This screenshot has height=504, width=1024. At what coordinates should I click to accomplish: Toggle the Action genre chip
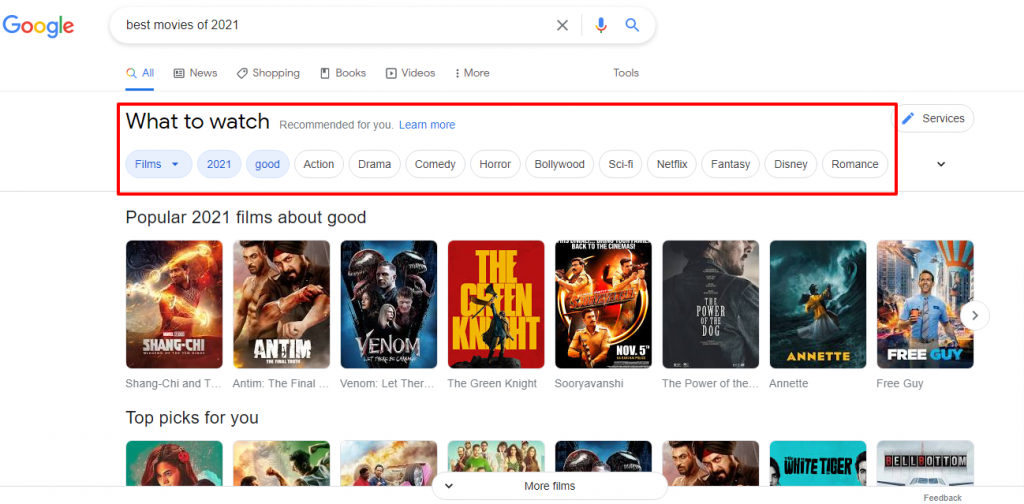click(x=319, y=164)
